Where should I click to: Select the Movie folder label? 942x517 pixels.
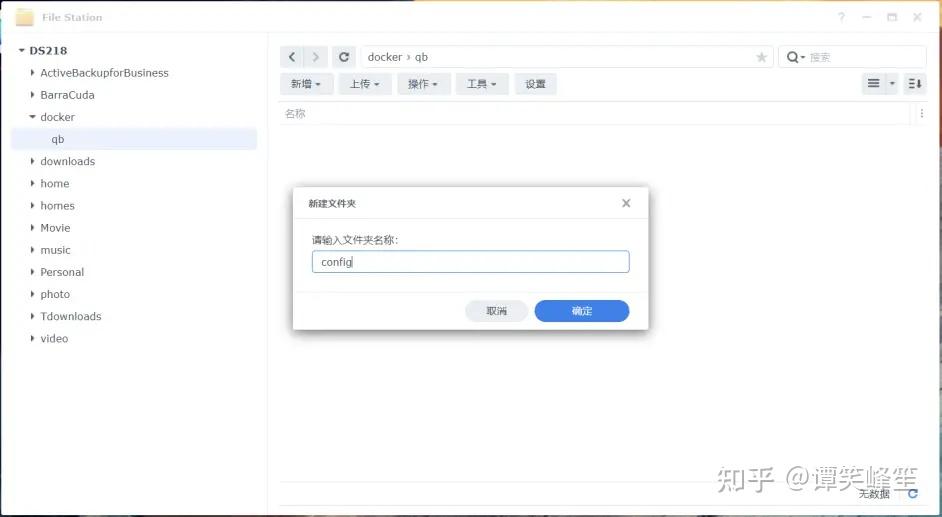(x=55, y=228)
